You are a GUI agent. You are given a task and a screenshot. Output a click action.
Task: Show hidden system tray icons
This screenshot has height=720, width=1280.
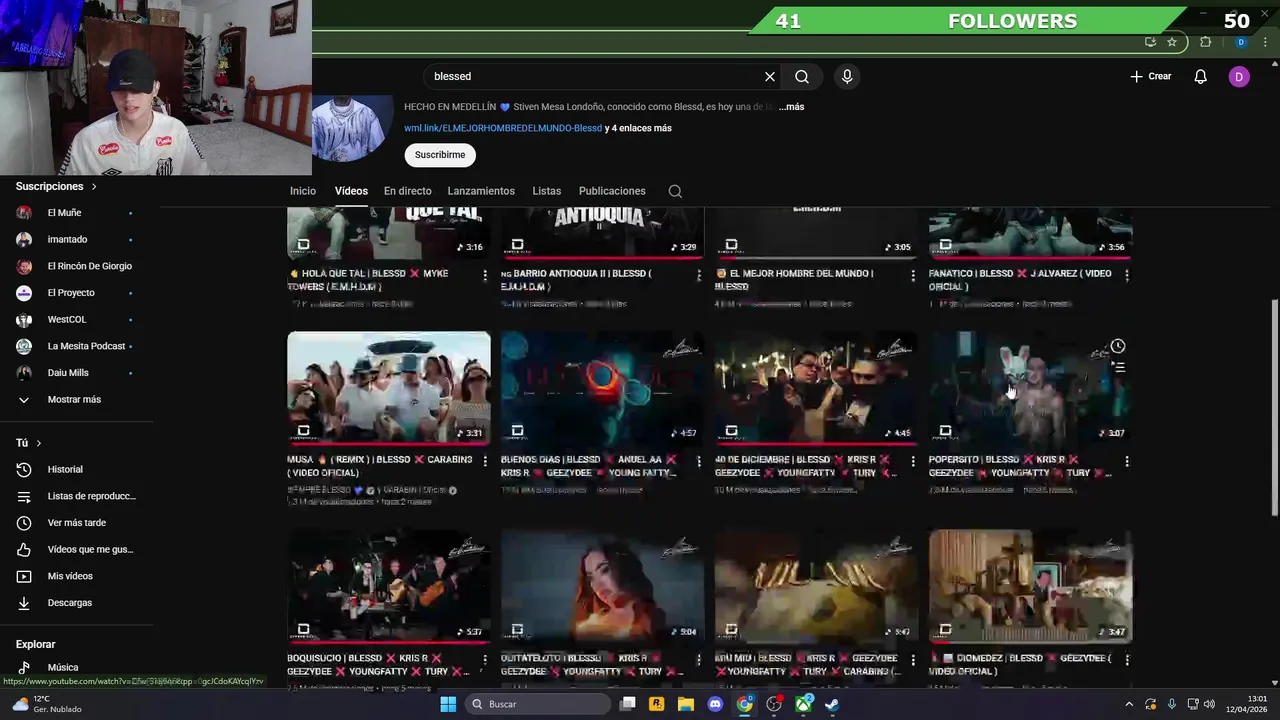tap(1129, 704)
